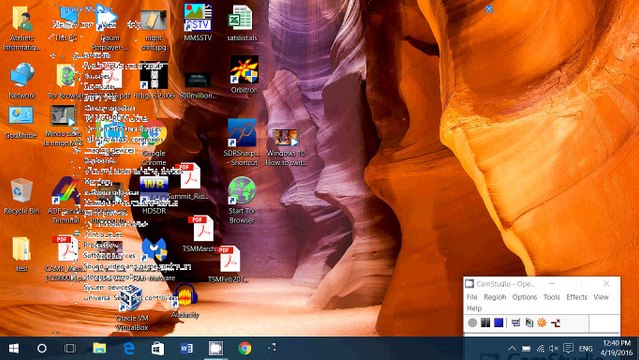This screenshot has height=360, width=639.
Task: Open the Windows Start menu
Action: point(13,348)
